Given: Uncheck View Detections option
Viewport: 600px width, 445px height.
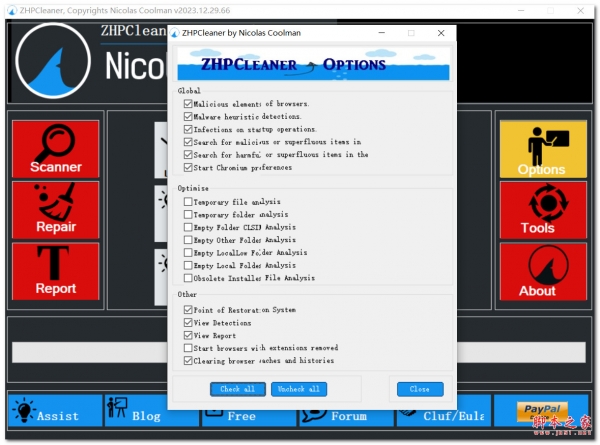Looking at the screenshot, I should click(x=188, y=323).
